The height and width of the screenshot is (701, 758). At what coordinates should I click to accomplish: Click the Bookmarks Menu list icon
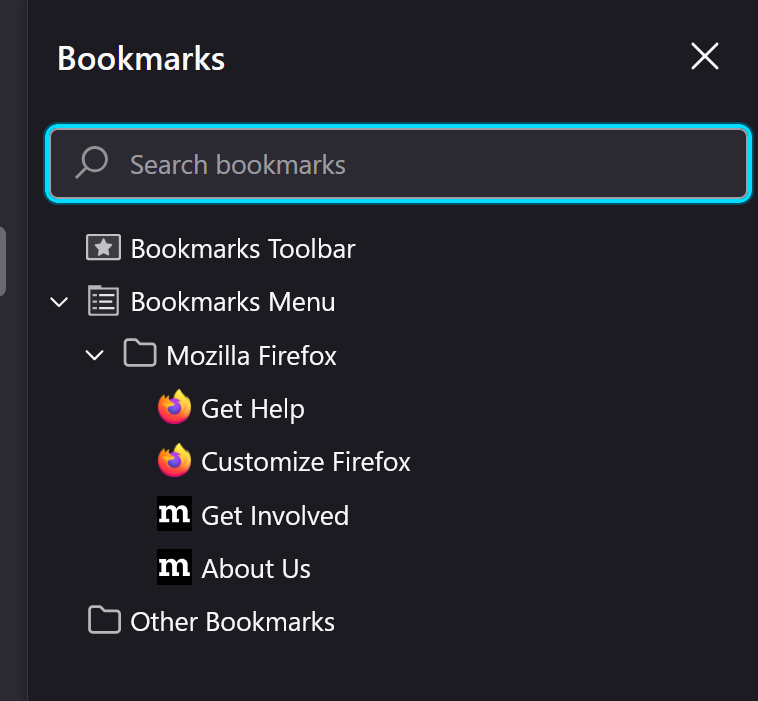click(103, 301)
